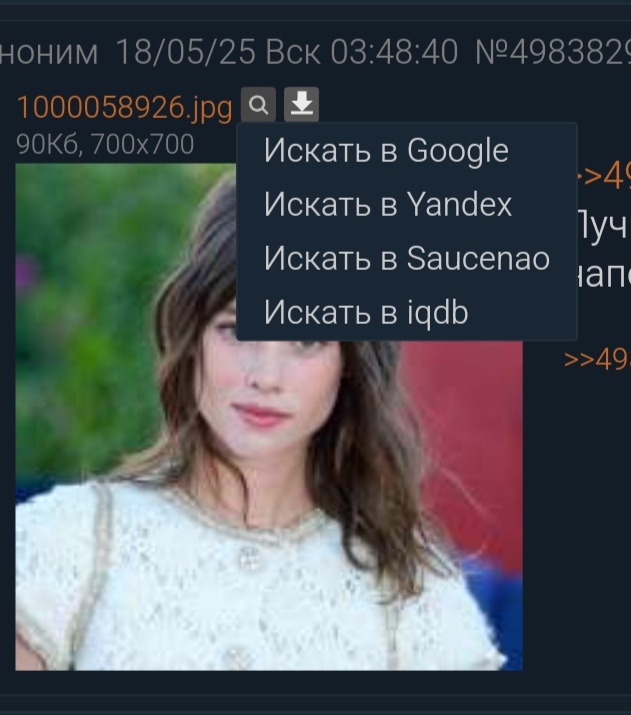The image size is (631, 715).
Task: Open the attached photo thumbnail
Action: [x=269, y=417]
